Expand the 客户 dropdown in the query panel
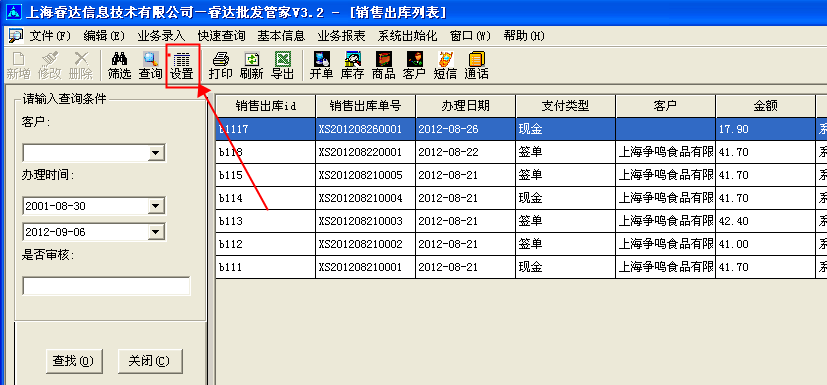This screenshot has height=385, width=827. (156, 153)
